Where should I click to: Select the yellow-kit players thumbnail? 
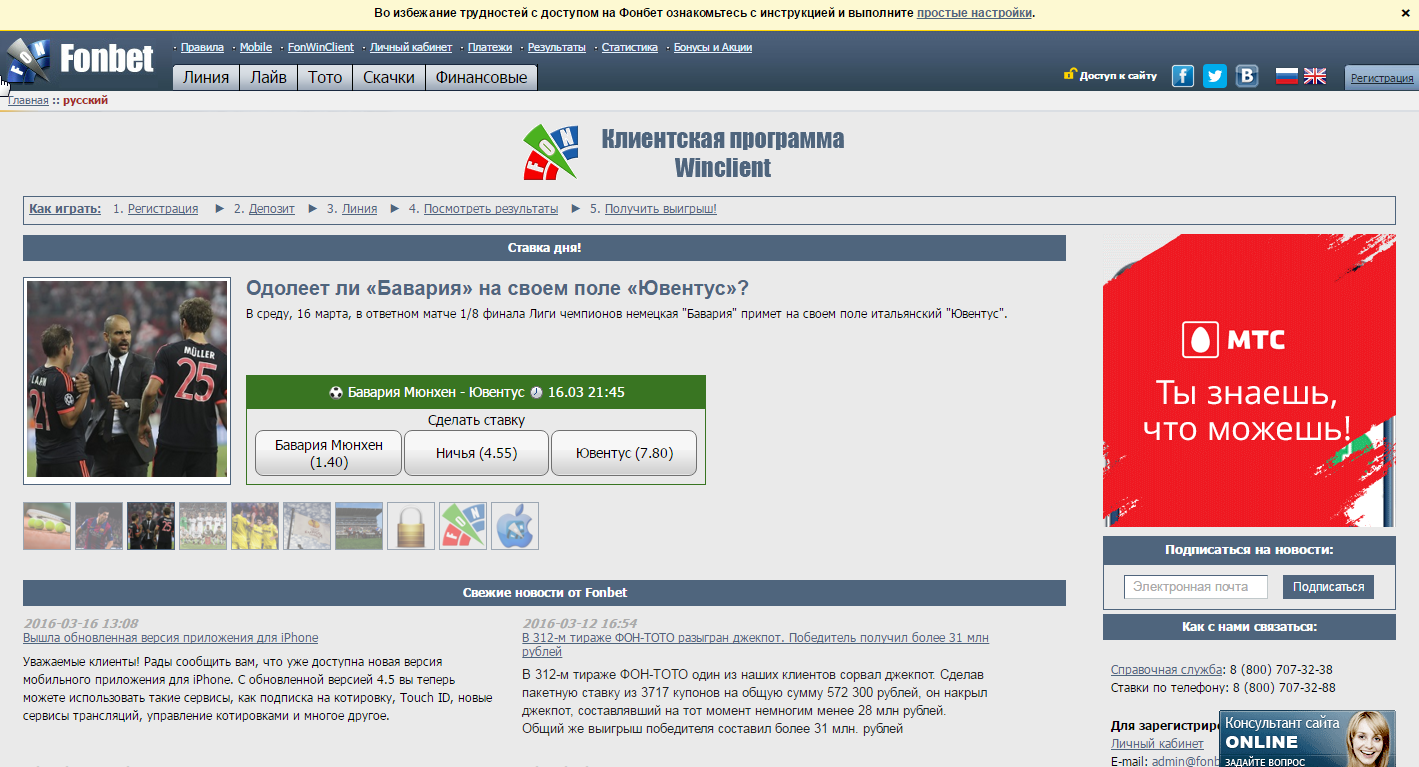pyautogui.click(x=255, y=526)
